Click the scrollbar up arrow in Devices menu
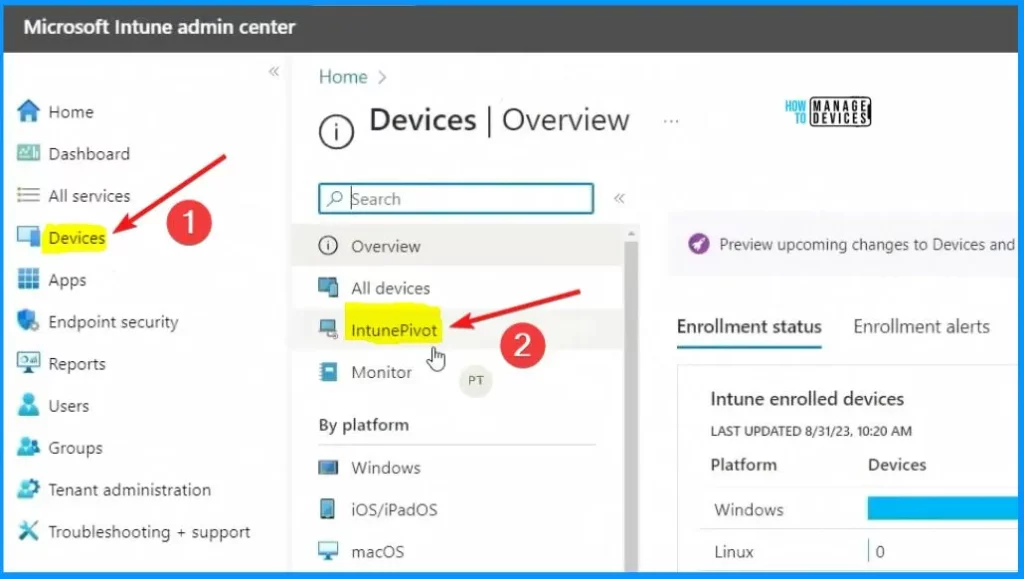The width and height of the screenshot is (1024, 579). (631, 233)
